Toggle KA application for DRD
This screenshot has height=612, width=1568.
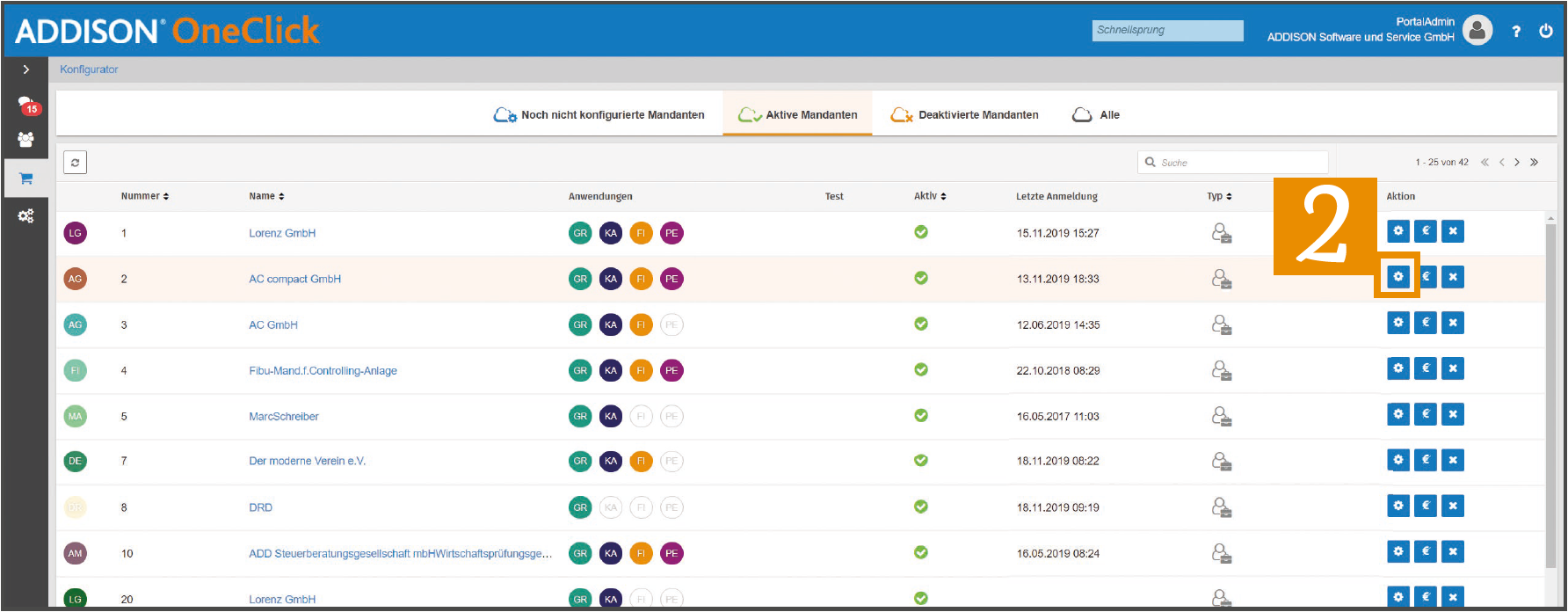tap(611, 507)
